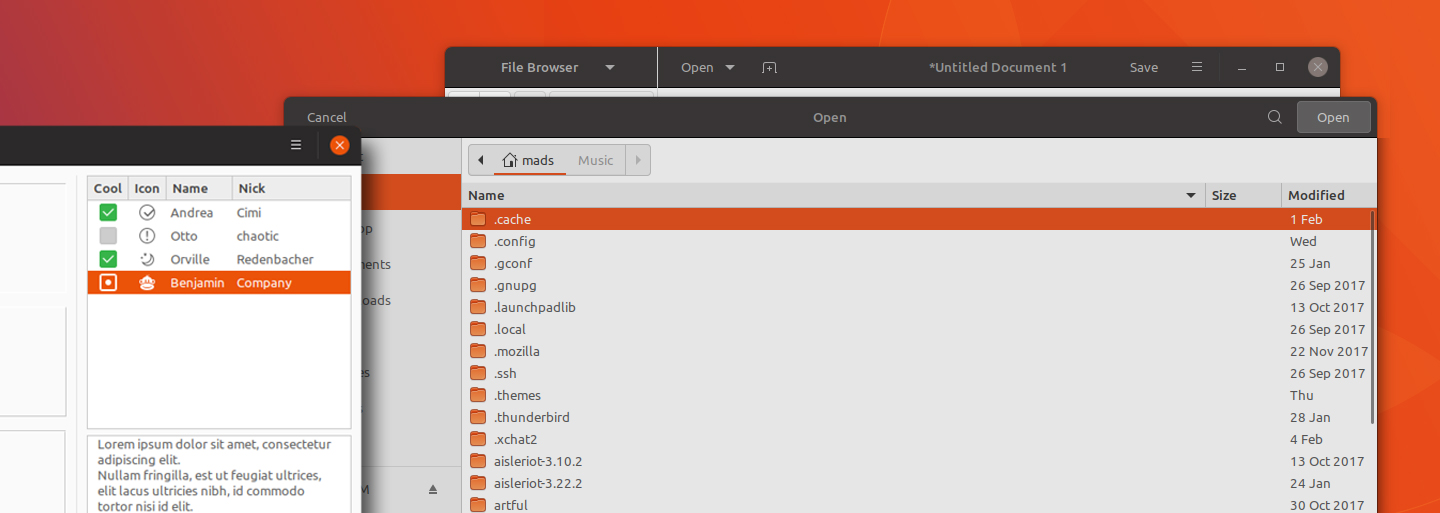Select the .mozilla folder name
Viewport: 1440px width, 513px height.
click(517, 351)
